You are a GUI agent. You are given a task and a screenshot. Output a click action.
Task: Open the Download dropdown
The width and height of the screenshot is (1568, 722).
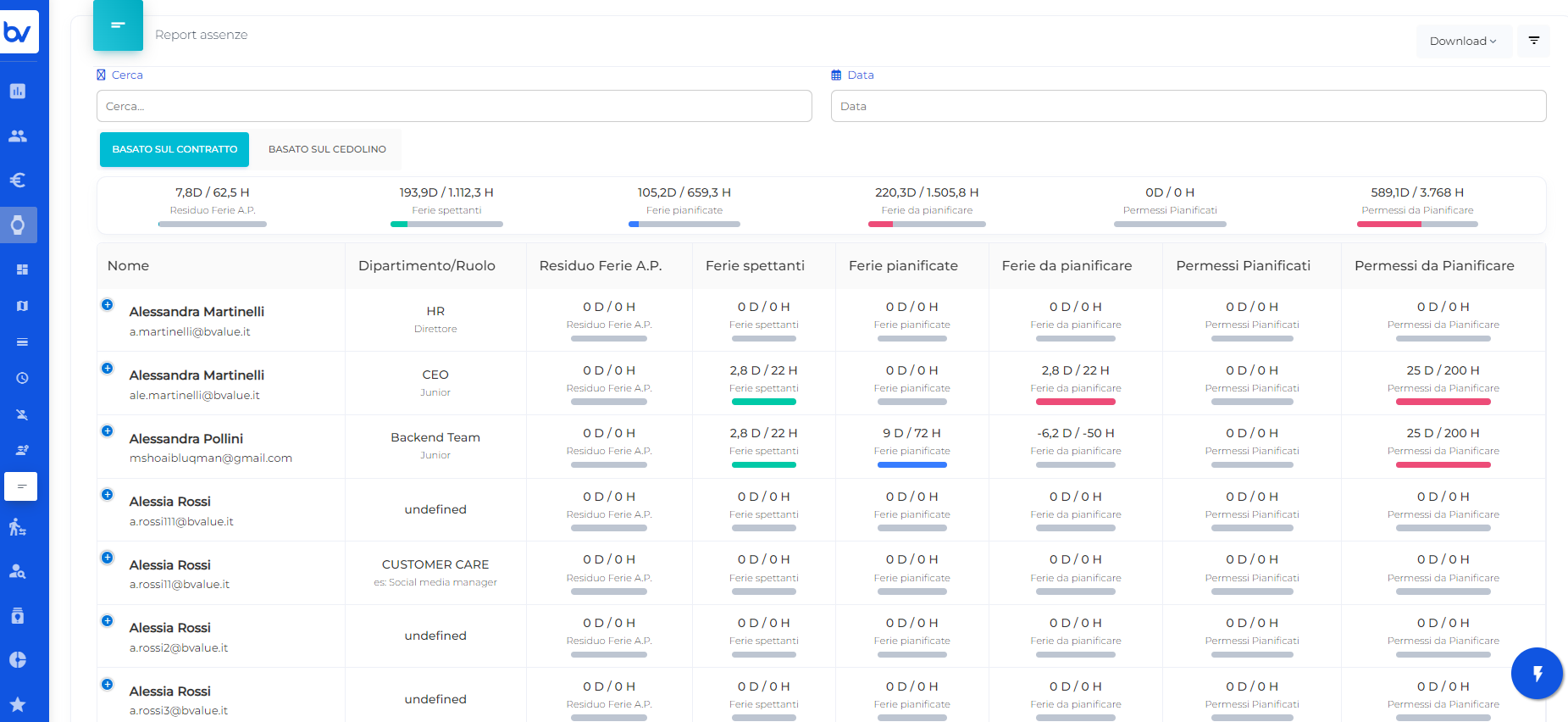[1463, 42]
